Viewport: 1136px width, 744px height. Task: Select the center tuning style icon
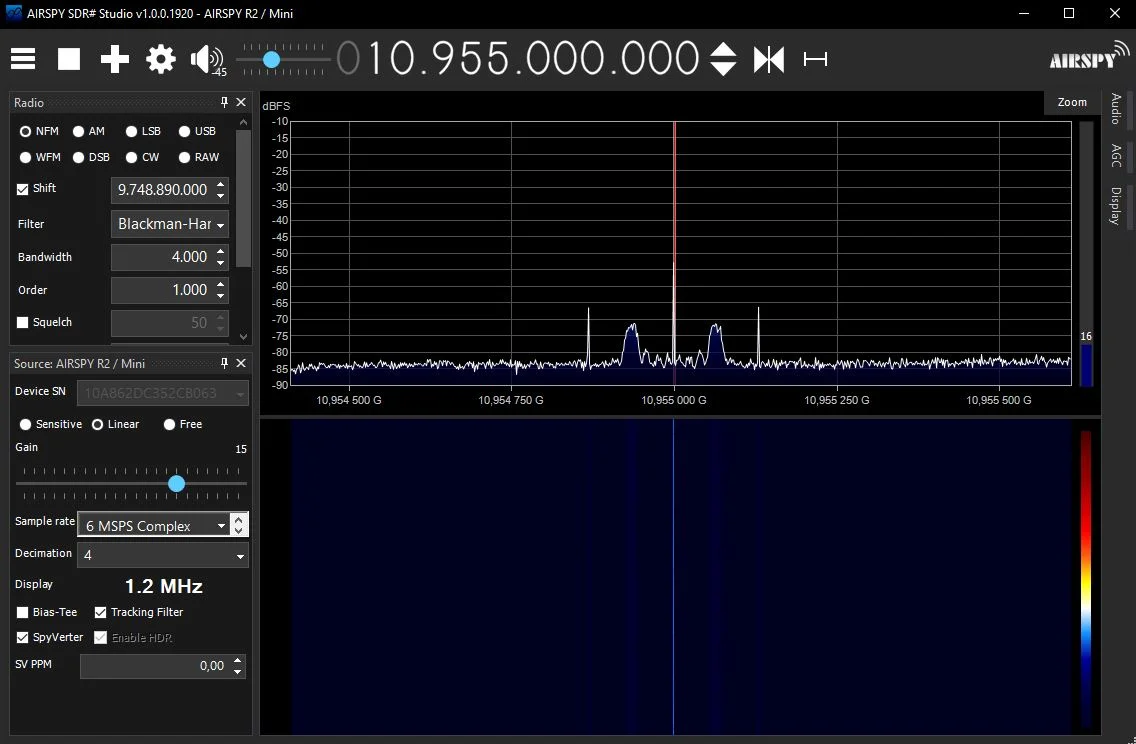pos(769,59)
